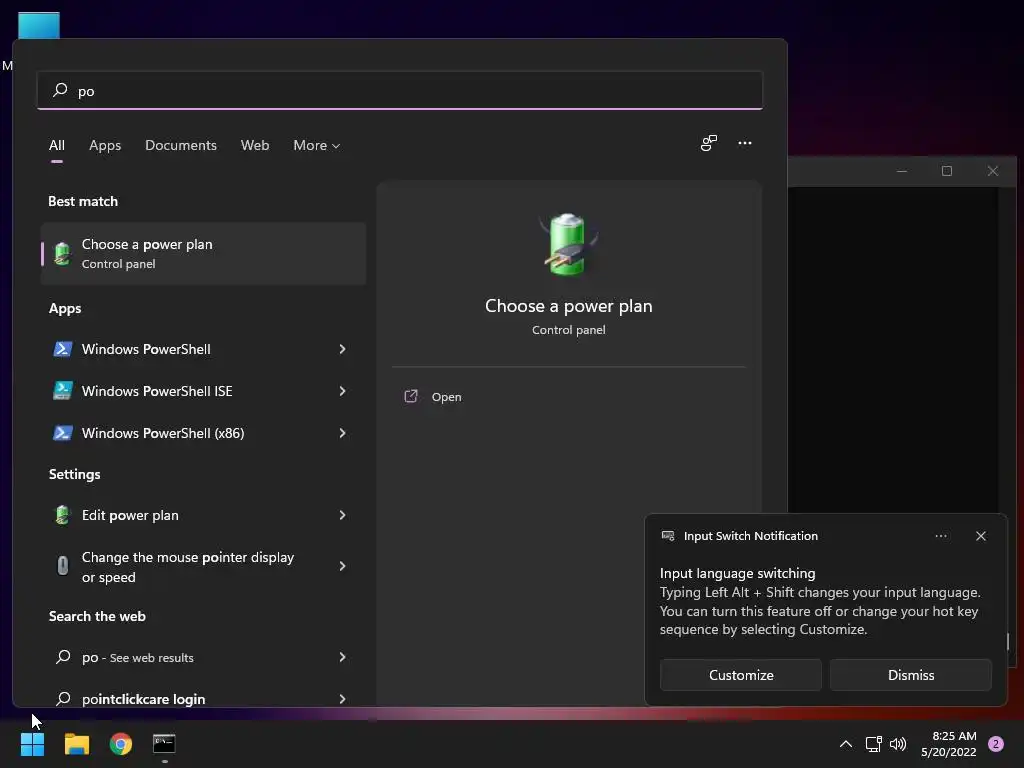
Task: Click the mouse icon for pointer setting
Action: pos(63,565)
